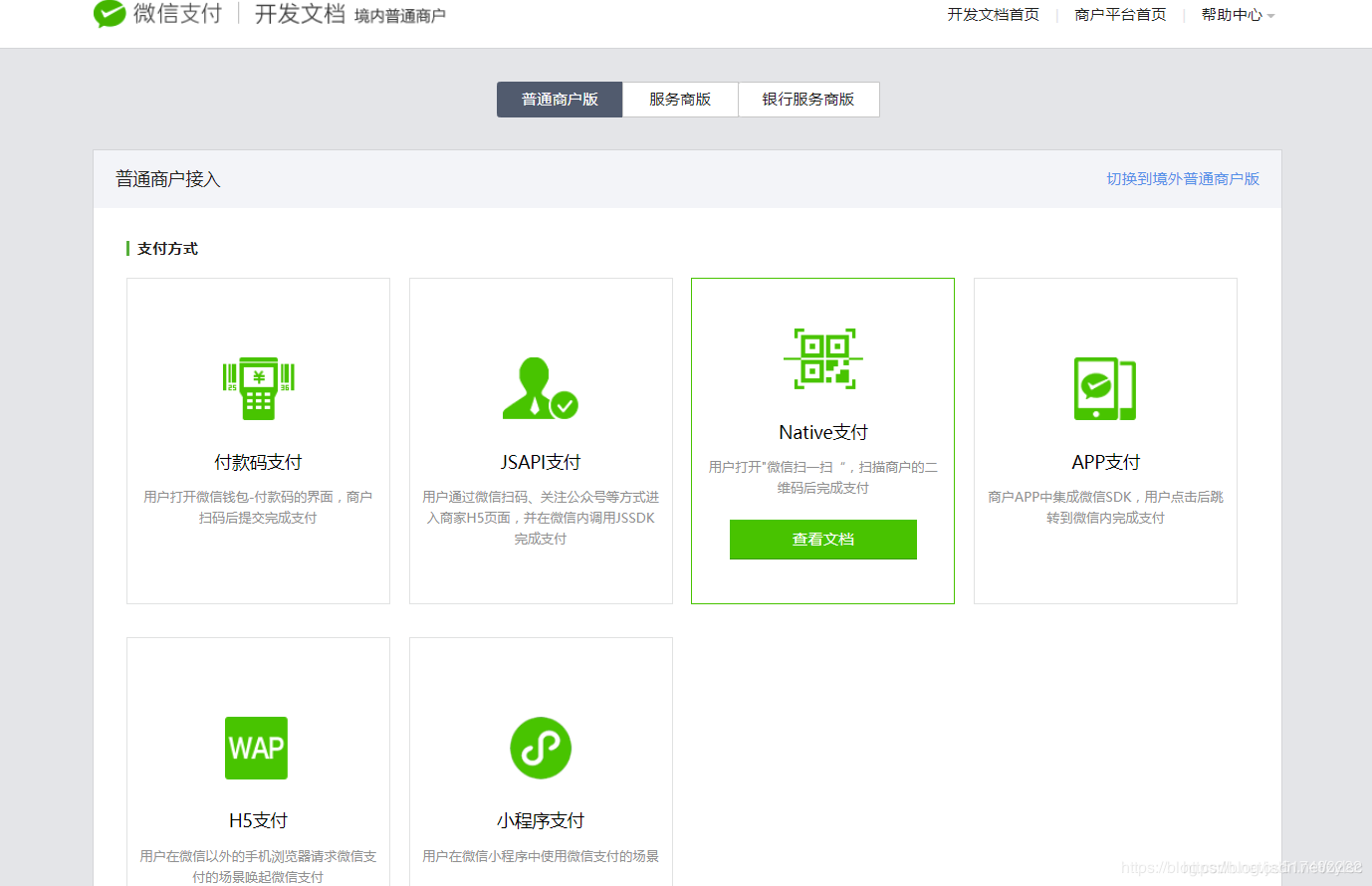1372x886 pixels.
Task: Click the 普通商户接入 heading
Action: pyautogui.click(x=168, y=179)
